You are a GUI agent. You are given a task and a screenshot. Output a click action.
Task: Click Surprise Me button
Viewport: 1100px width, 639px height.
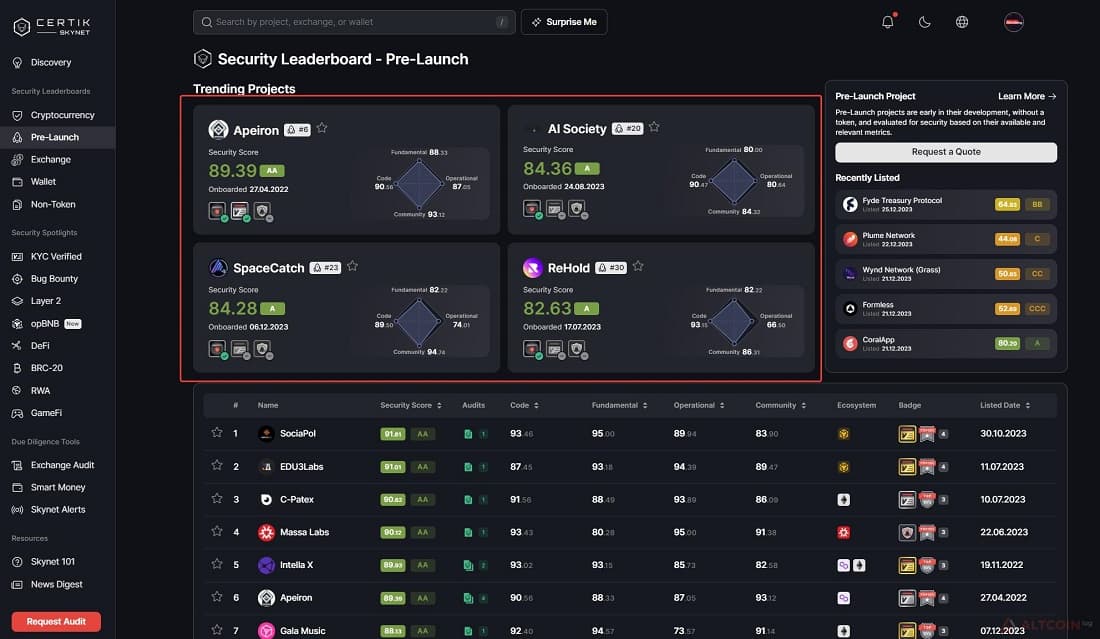(564, 22)
